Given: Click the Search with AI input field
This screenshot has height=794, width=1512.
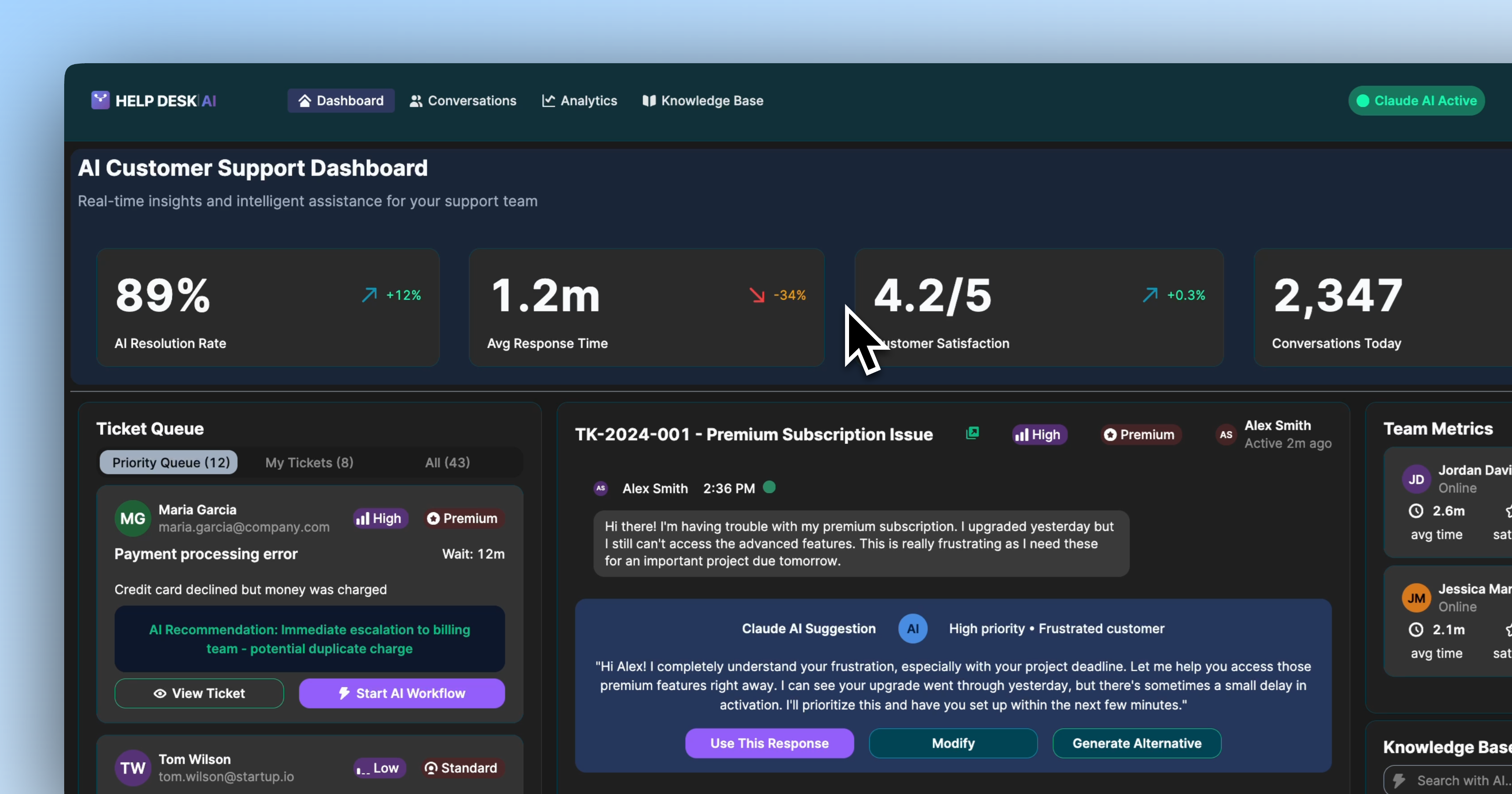Looking at the screenshot, I should pos(1456,780).
